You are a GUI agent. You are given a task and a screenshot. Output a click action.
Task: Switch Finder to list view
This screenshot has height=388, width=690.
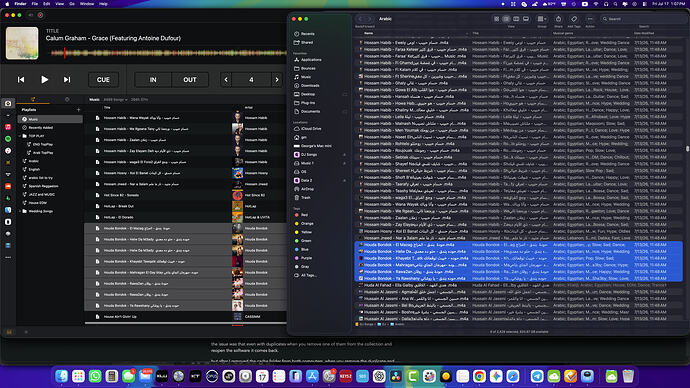tap(506, 19)
